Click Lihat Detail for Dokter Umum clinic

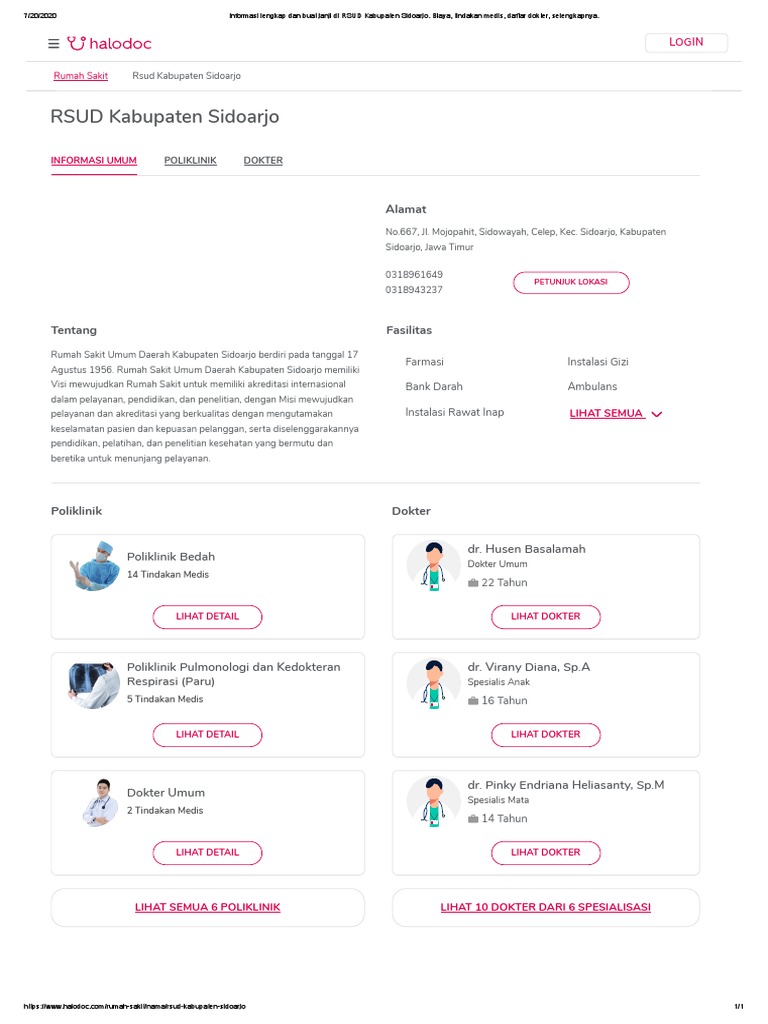207,853
